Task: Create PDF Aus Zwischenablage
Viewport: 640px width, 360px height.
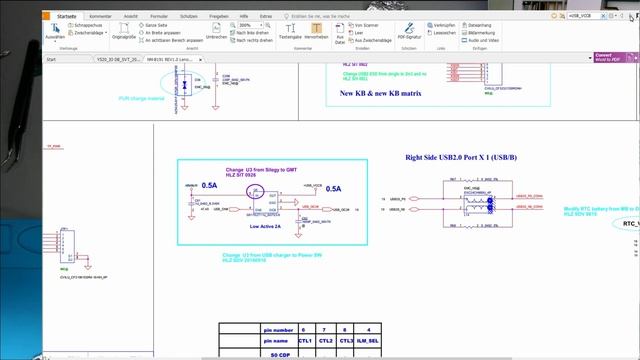Action: pyautogui.click(x=370, y=40)
